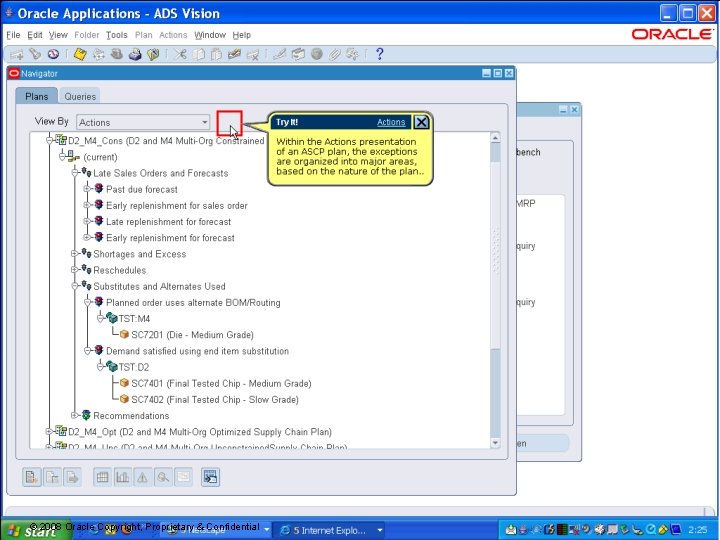Image resolution: width=720 pixels, height=540 pixels.
Task: Click the Paste clipboard toolbar icon
Action: (216, 54)
